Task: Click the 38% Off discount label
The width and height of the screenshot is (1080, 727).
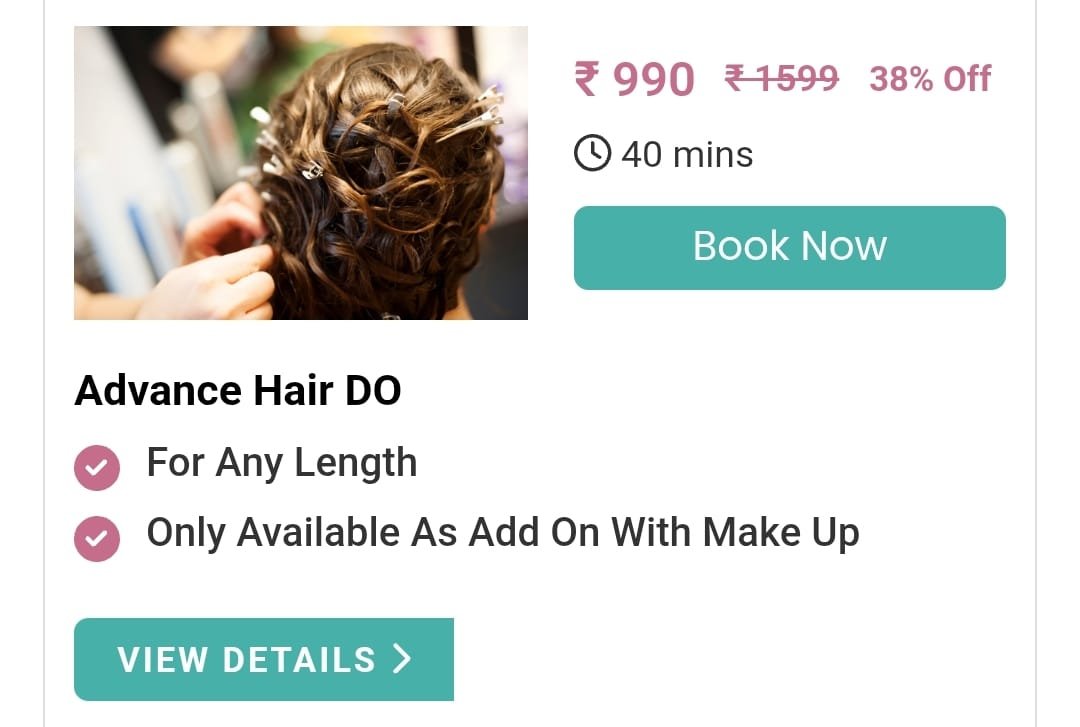Action: tap(930, 79)
